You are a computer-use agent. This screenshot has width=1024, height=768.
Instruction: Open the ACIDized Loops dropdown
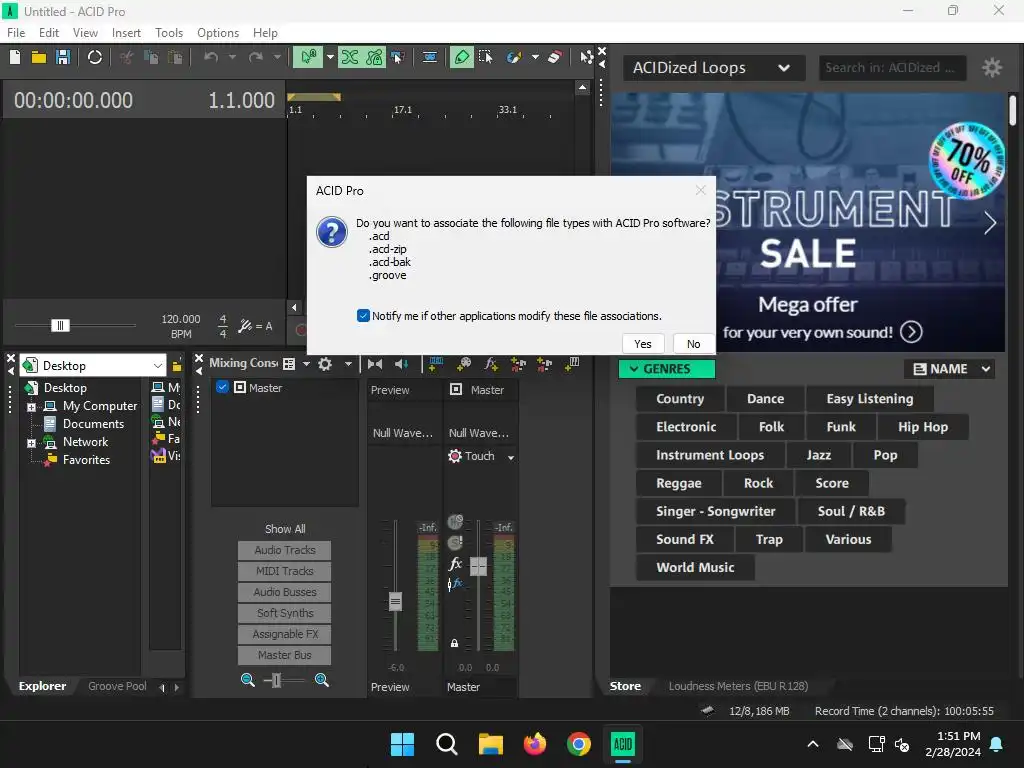click(714, 67)
